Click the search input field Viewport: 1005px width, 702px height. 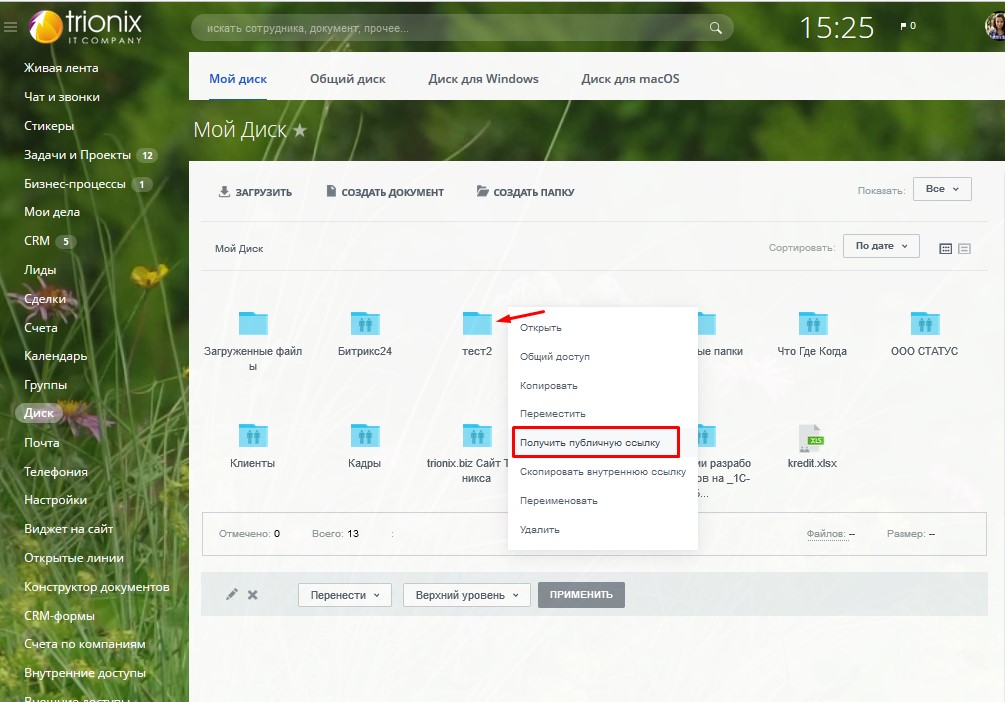click(x=461, y=28)
